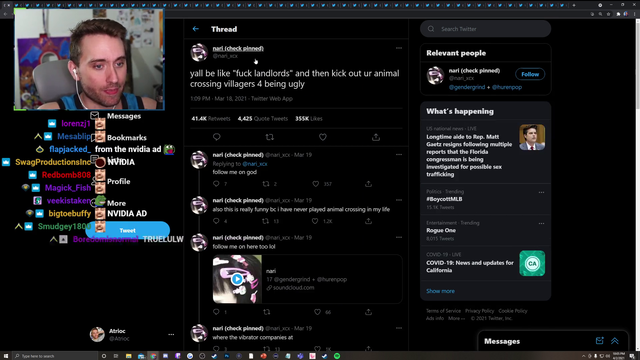Open Atrioc account menu
The width and height of the screenshot is (640, 360).
pos(132,334)
